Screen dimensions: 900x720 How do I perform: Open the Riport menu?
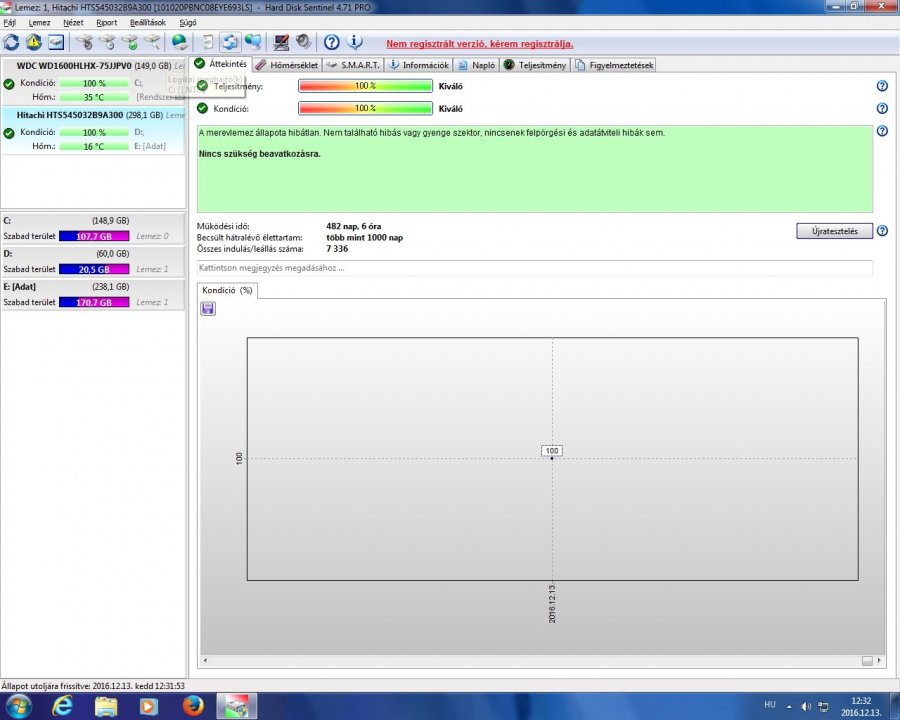pos(107,22)
